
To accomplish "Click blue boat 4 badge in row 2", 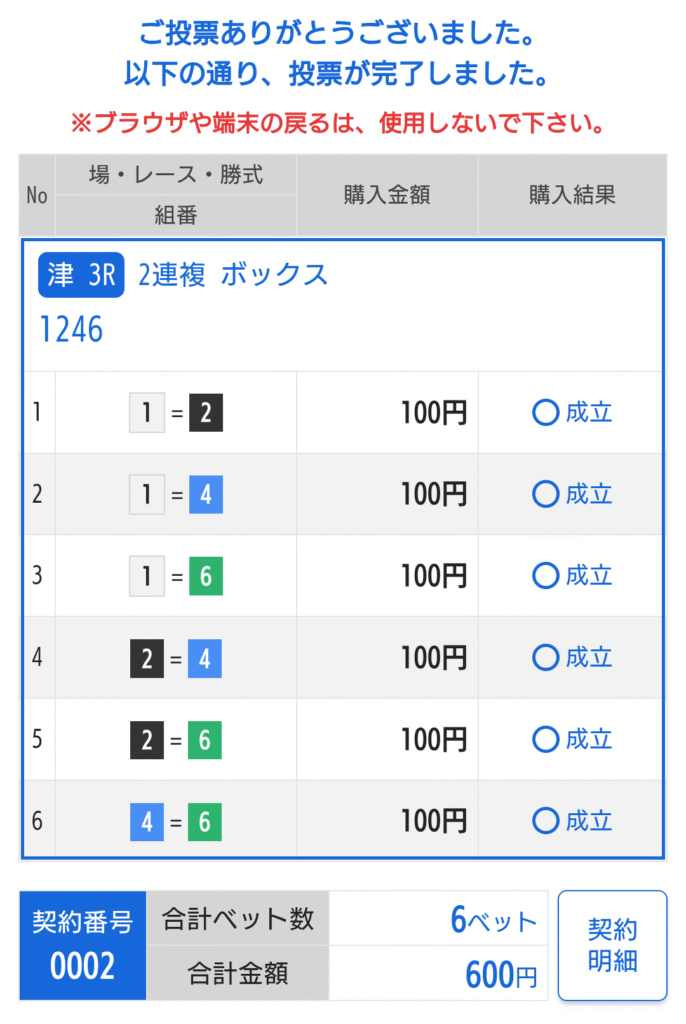I will (206, 495).
